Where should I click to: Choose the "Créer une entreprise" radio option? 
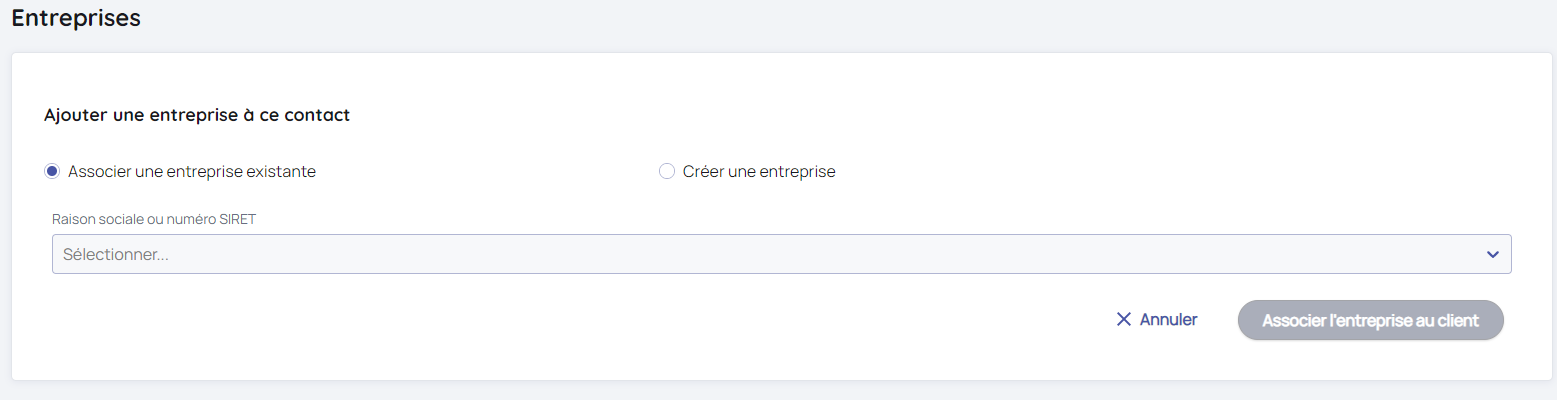667,171
